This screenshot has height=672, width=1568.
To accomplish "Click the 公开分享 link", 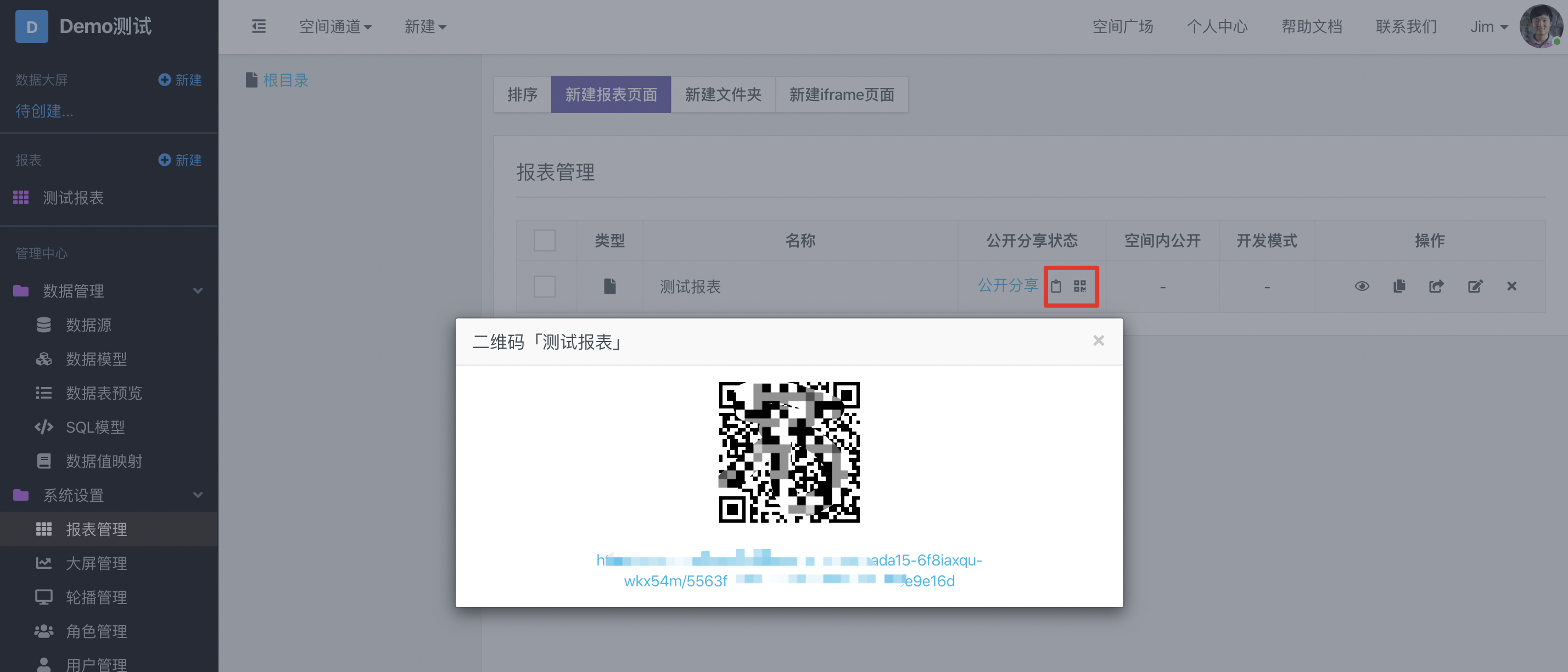I will 1007,285.
